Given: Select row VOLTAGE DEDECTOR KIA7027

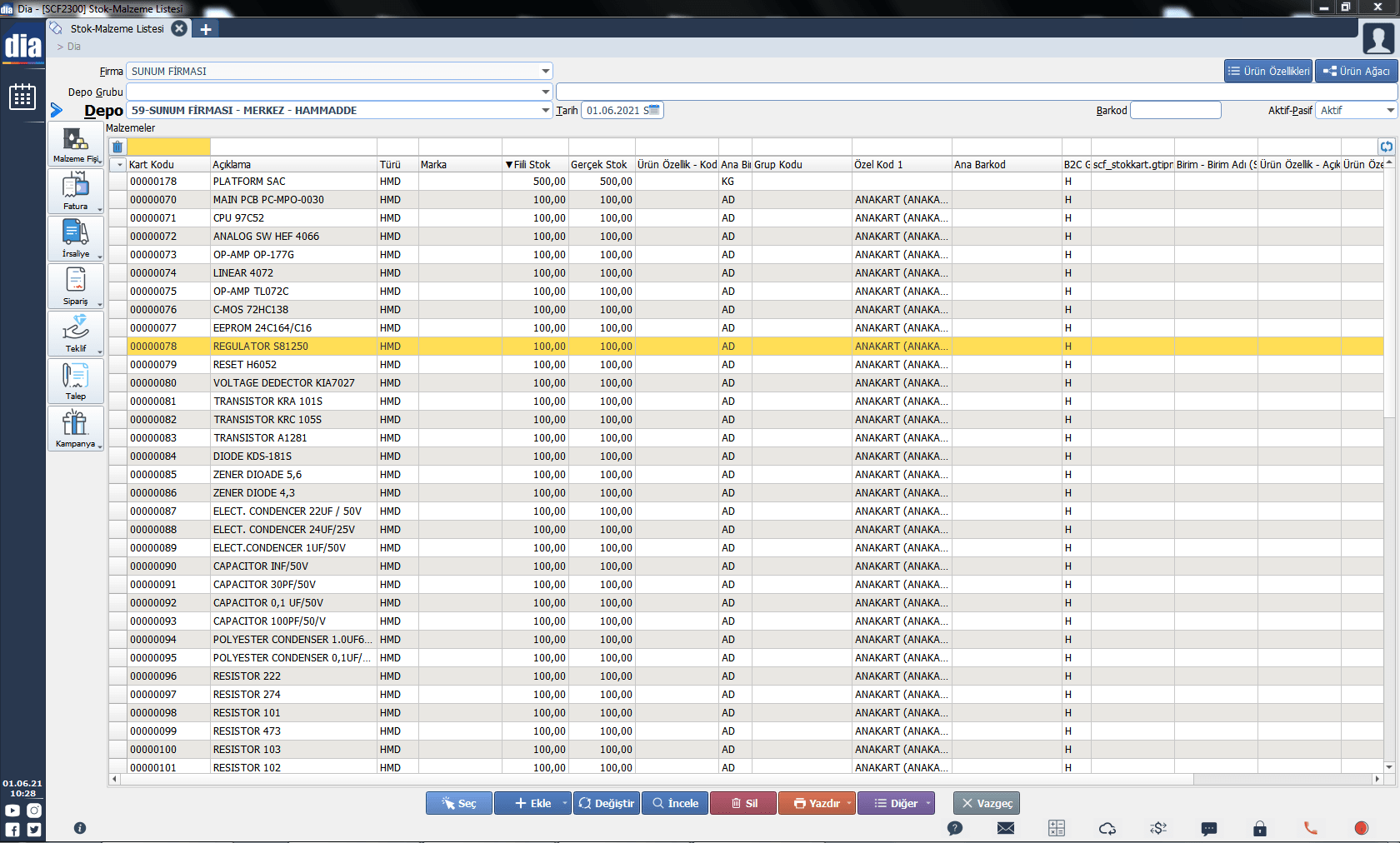Looking at the screenshot, I should tap(746, 383).
